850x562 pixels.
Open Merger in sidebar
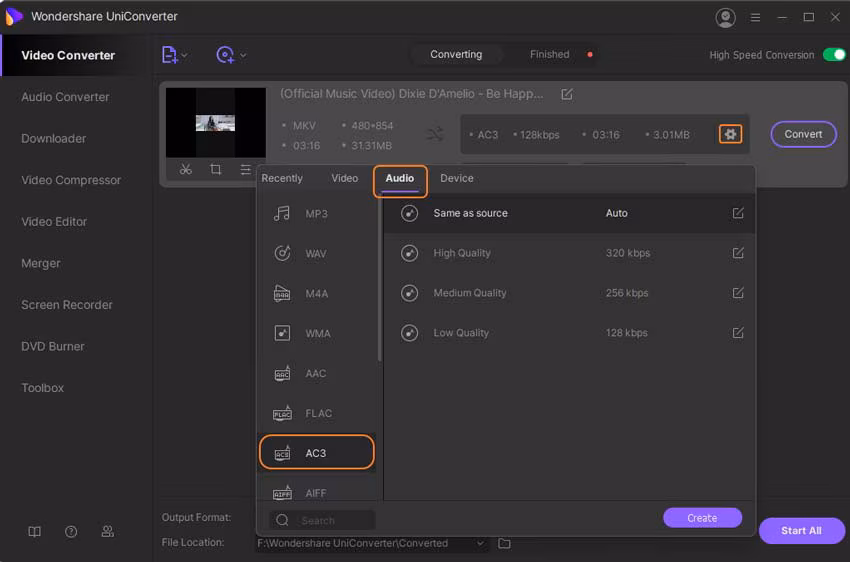(x=41, y=263)
